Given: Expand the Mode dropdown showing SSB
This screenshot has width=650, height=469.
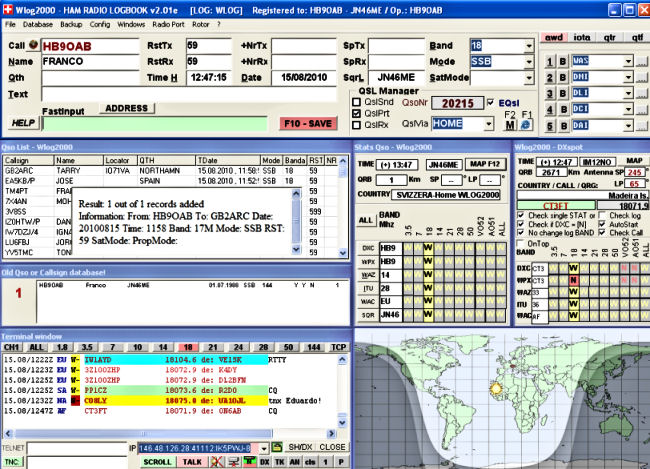Looking at the screenshot, I should (x=528, y=61).
